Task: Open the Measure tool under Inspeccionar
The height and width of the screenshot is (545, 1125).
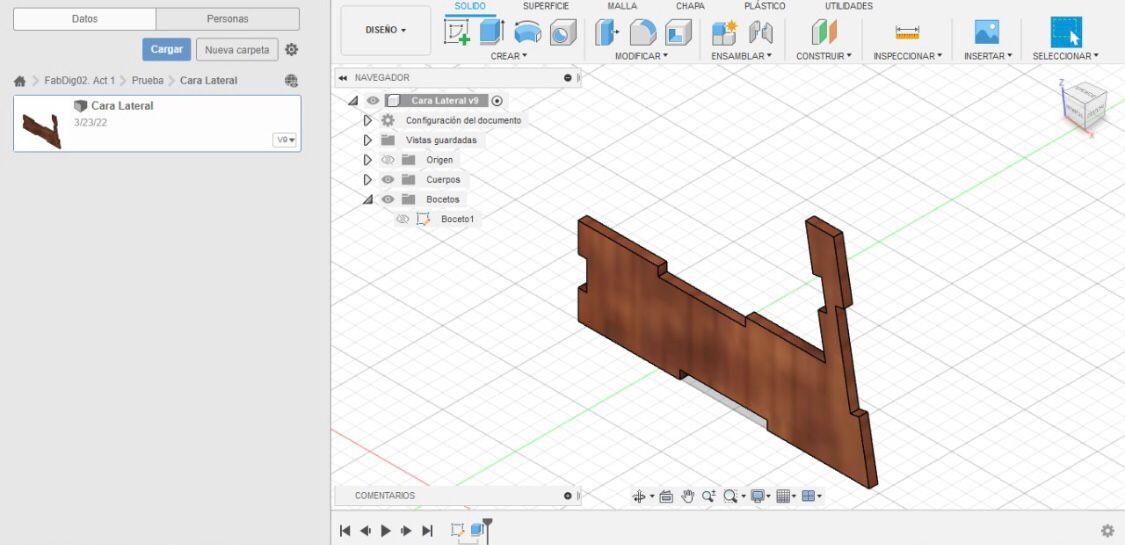Action: tap(907, 33)
